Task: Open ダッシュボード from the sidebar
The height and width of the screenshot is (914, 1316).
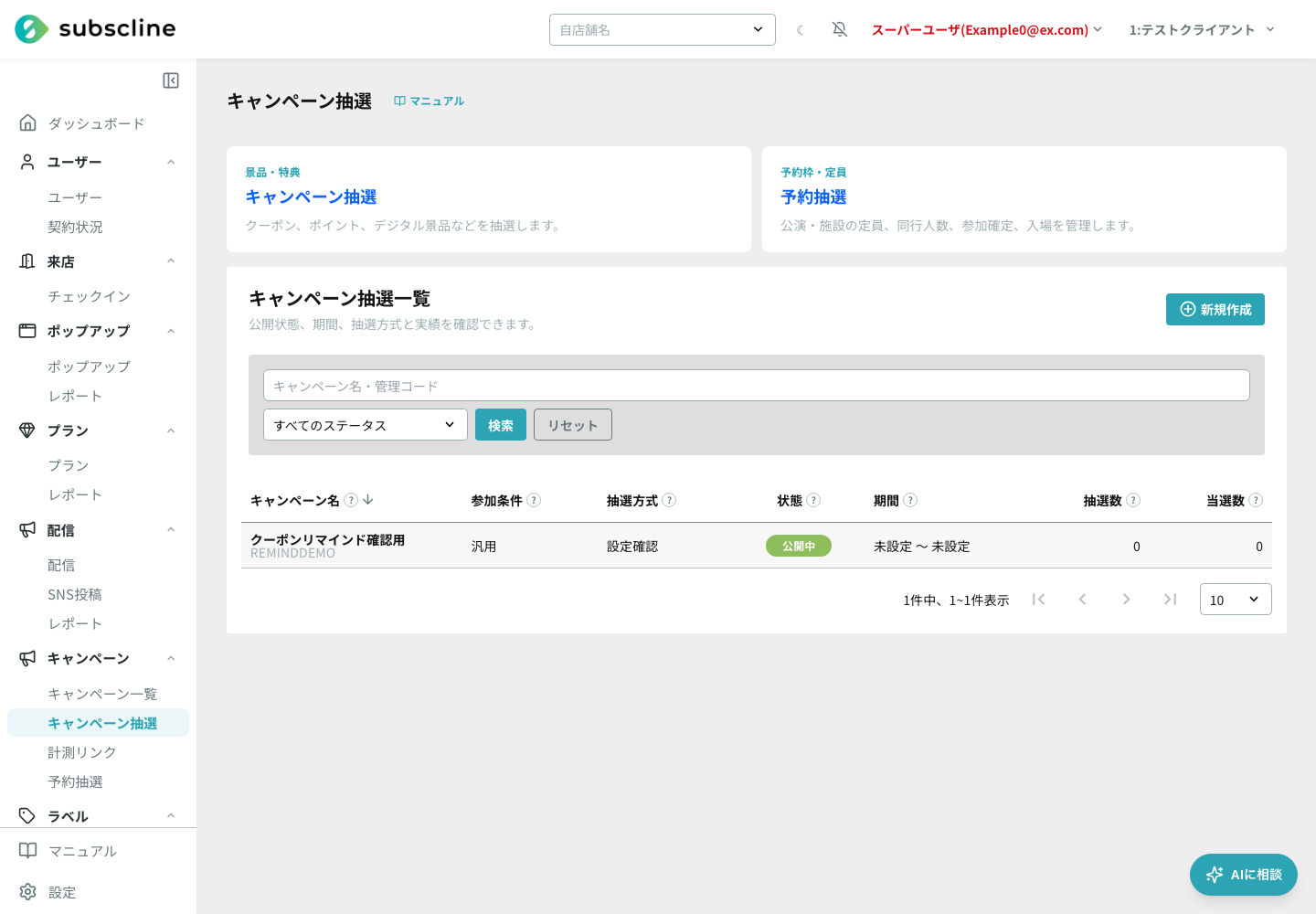Action: [96, 123]
